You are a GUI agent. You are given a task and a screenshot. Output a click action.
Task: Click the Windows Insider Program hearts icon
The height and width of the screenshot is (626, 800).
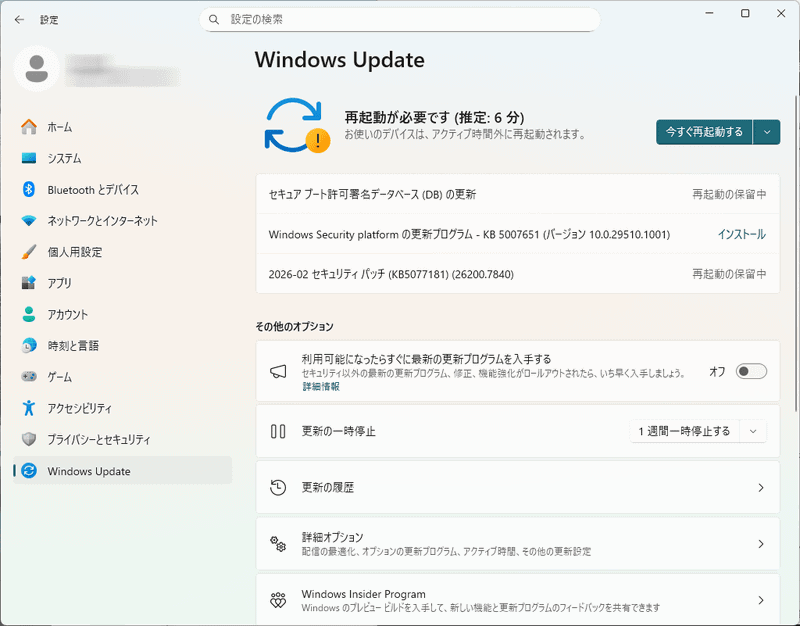coord(278,600)
